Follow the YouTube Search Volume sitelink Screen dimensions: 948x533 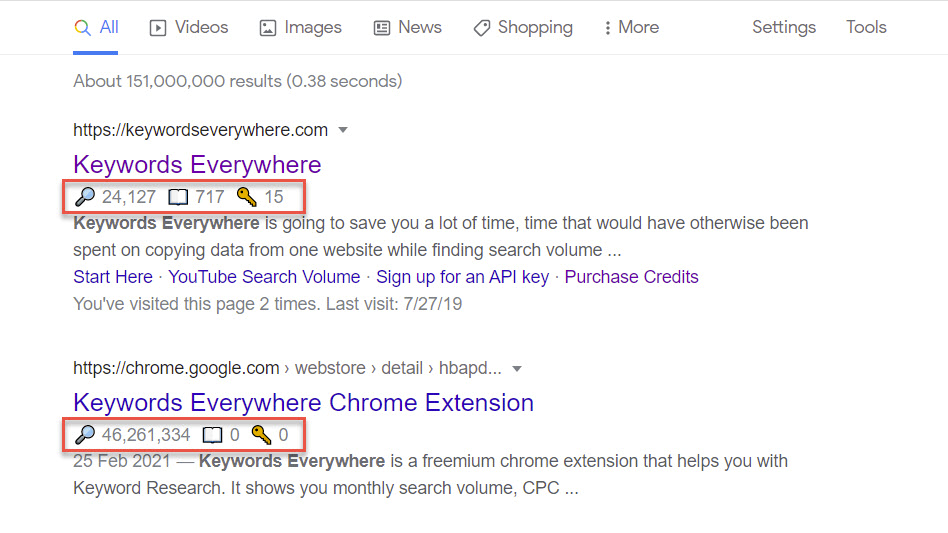264,277
